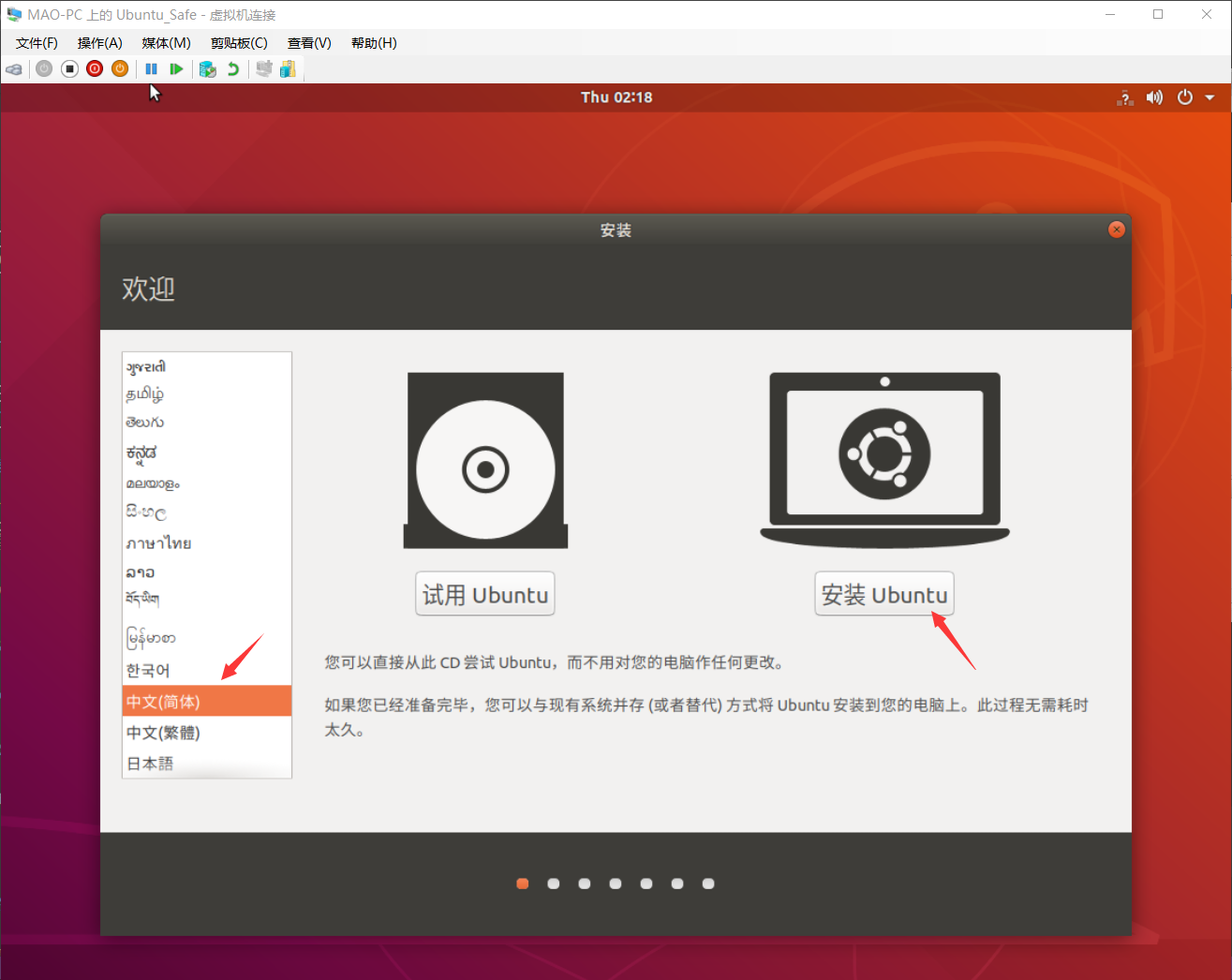Turn off the VM with the black square icon
This screenshot has width=1232, height=980.
point(69,68)
